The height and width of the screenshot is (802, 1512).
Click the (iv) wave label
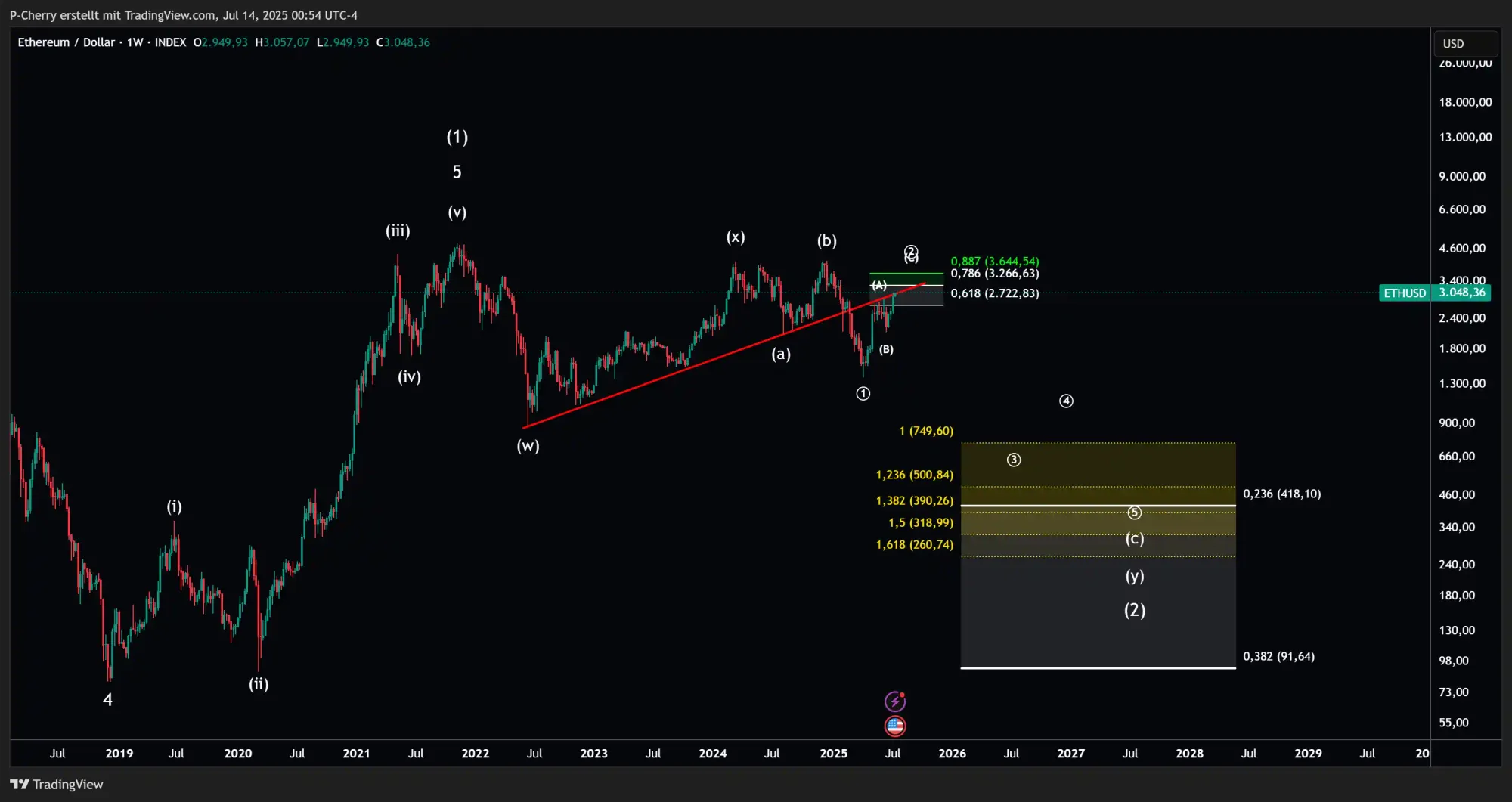pyautogui.click(x=409, y=376)
